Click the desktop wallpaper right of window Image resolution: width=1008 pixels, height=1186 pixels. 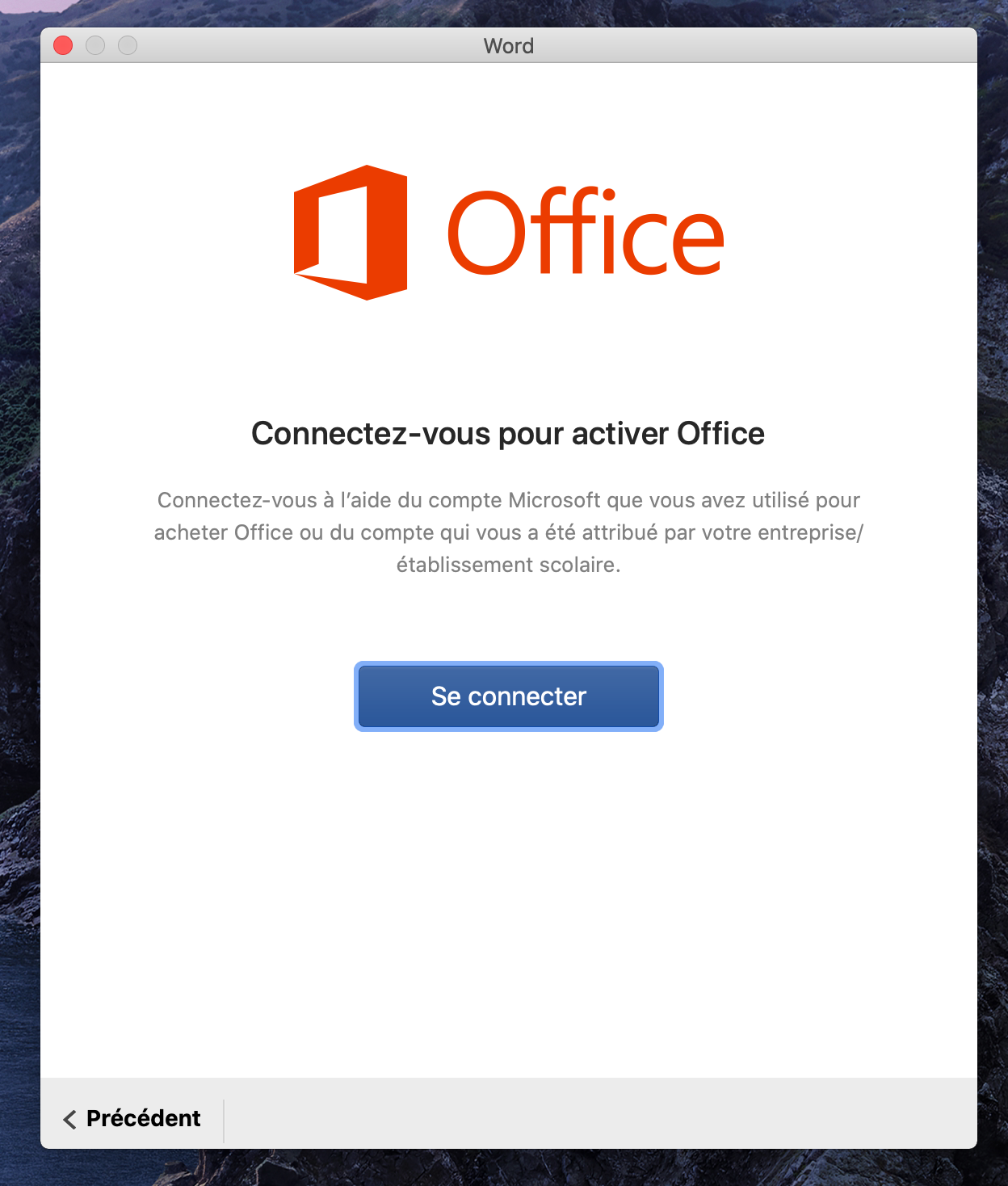click(993, 566)
